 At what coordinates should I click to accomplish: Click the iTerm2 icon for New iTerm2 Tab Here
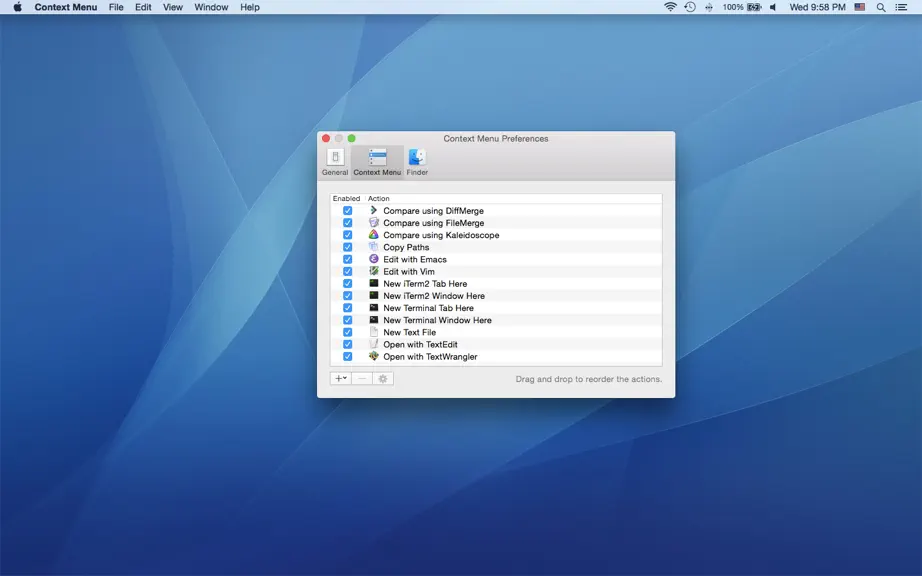click(x=373, y=283)
